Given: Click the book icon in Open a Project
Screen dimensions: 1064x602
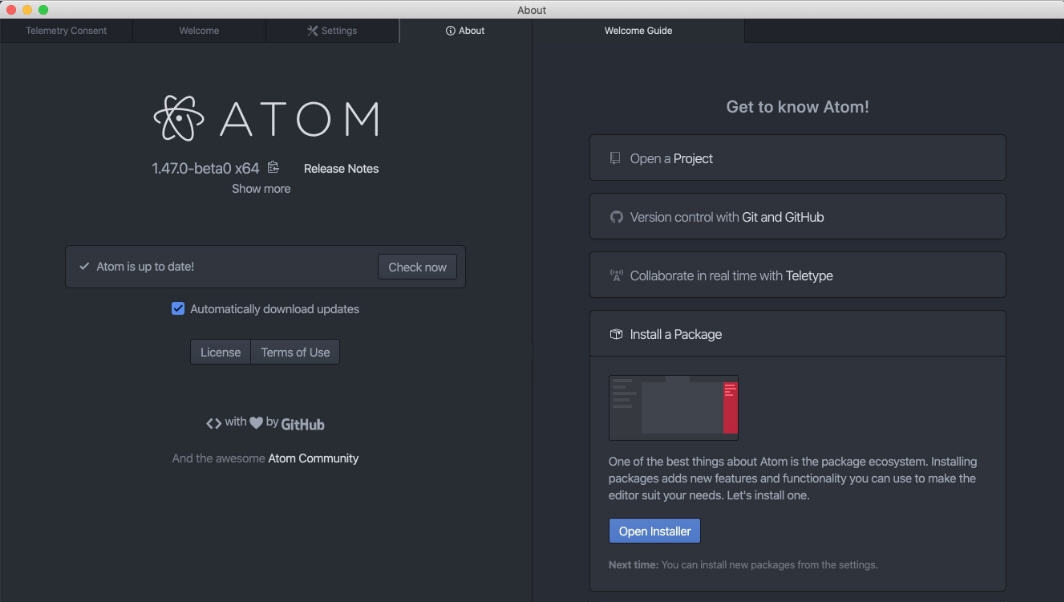Looking at the screenshot, I should coord(615,158).
